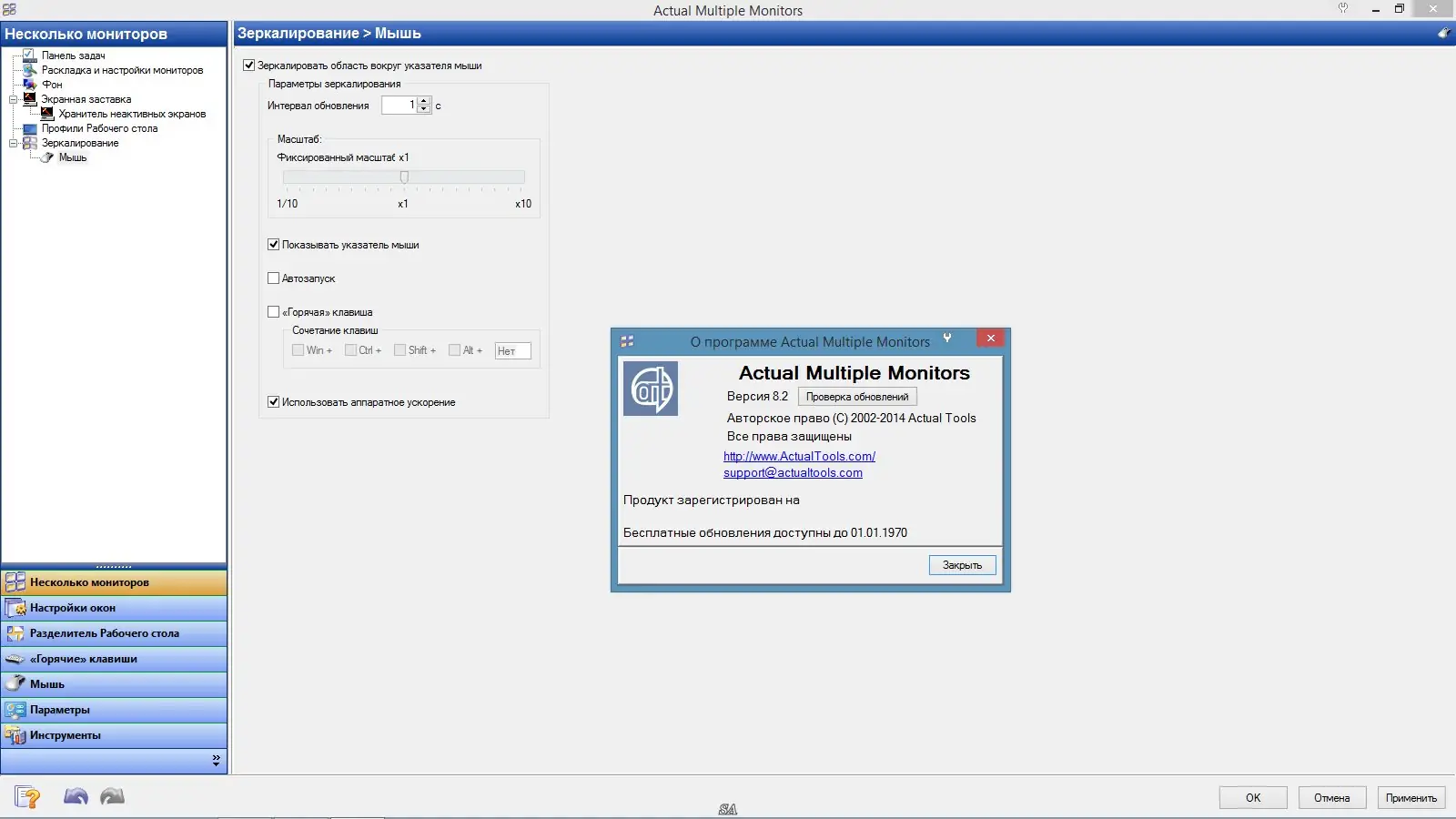Enable the «Горячая» клавиша checkbox
Screen dimensions: 1456x819
point(273,312)
